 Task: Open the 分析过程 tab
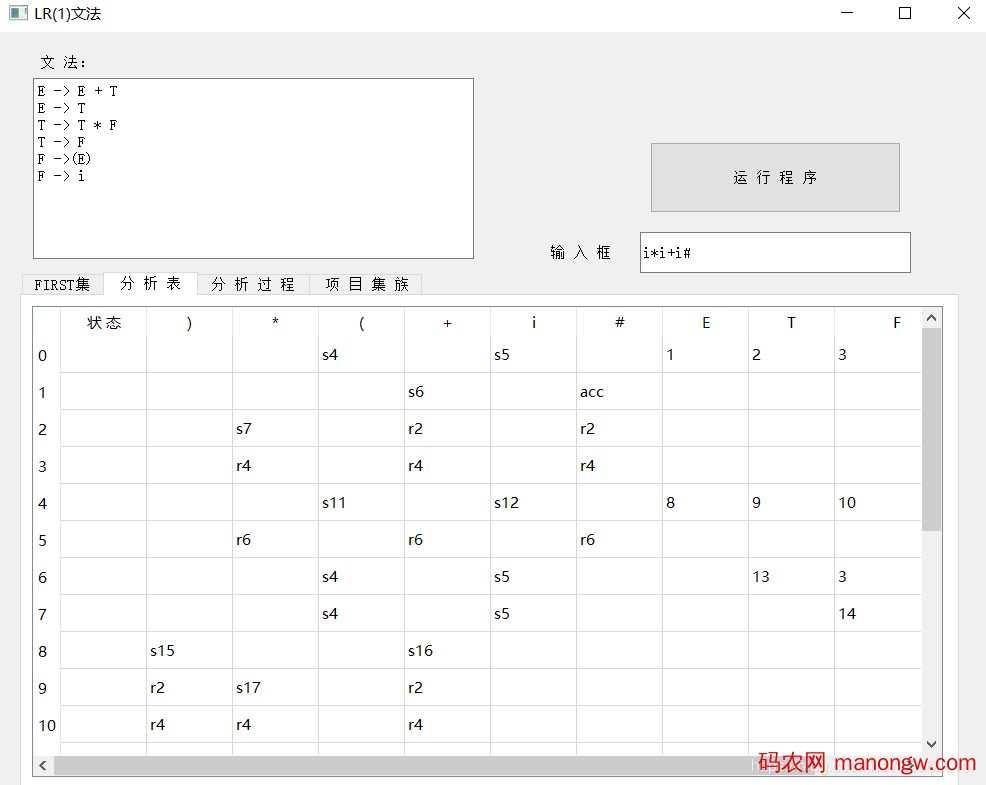point(253,284)
